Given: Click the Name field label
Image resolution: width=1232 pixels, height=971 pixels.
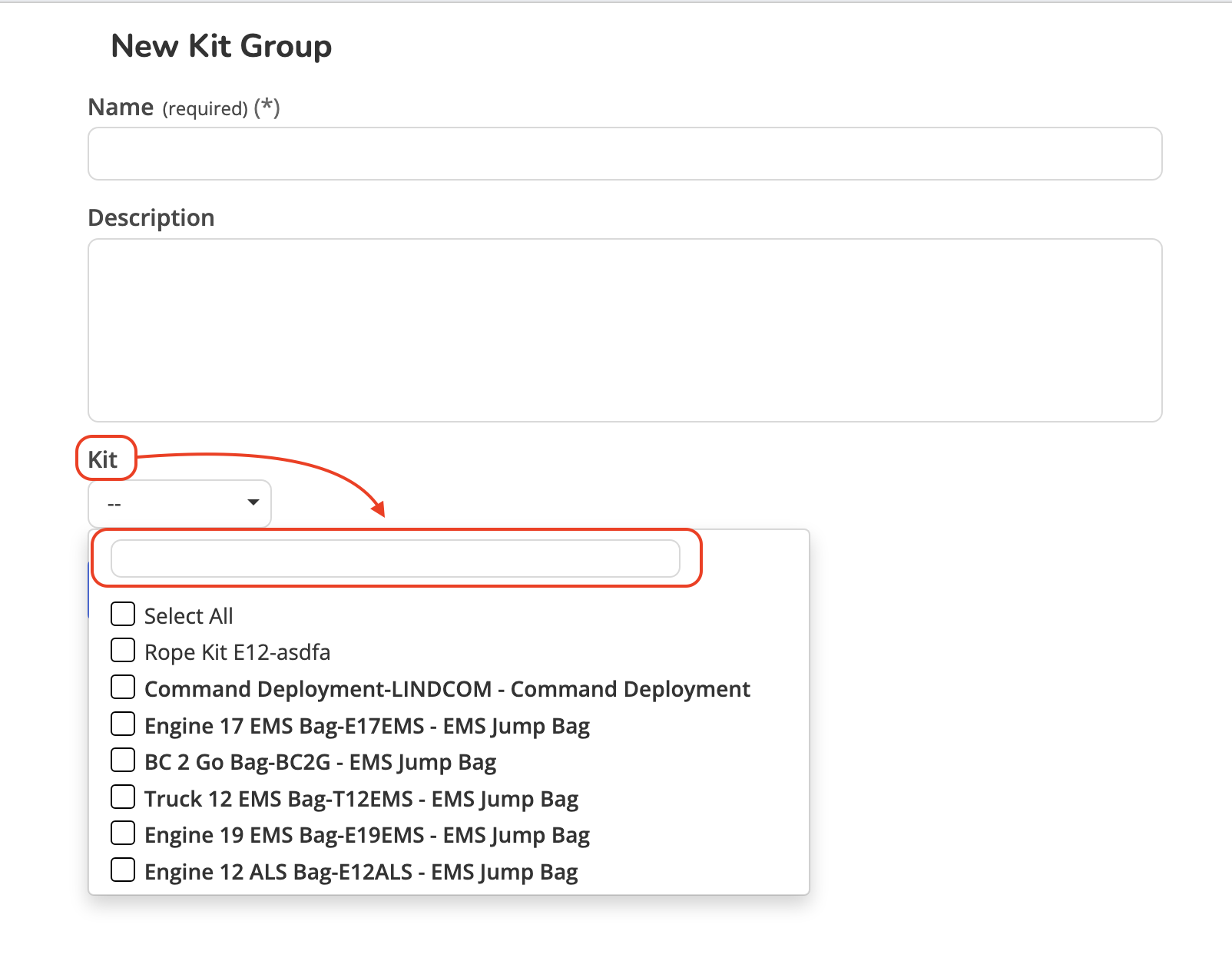Looking at the screenshot, I should (x=121, y=108).
